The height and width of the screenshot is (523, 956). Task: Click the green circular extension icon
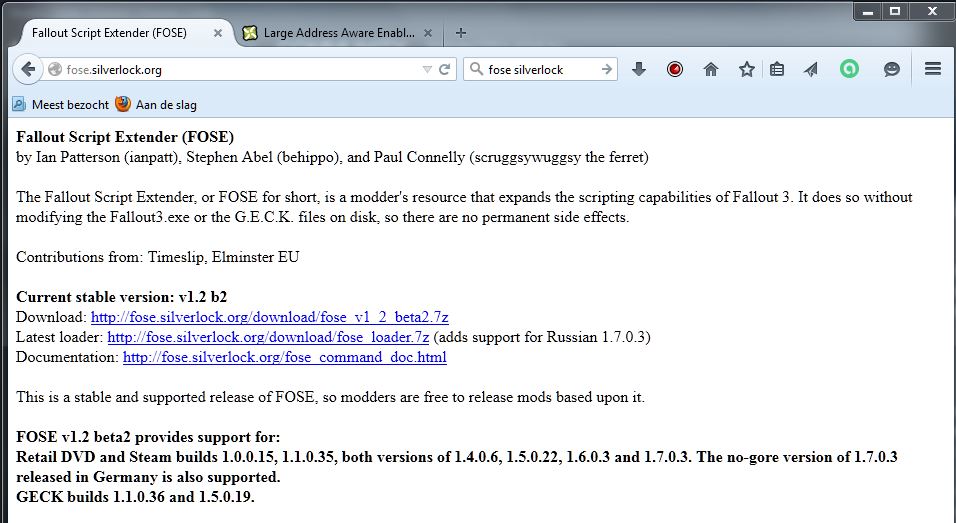tap(849, 69)
